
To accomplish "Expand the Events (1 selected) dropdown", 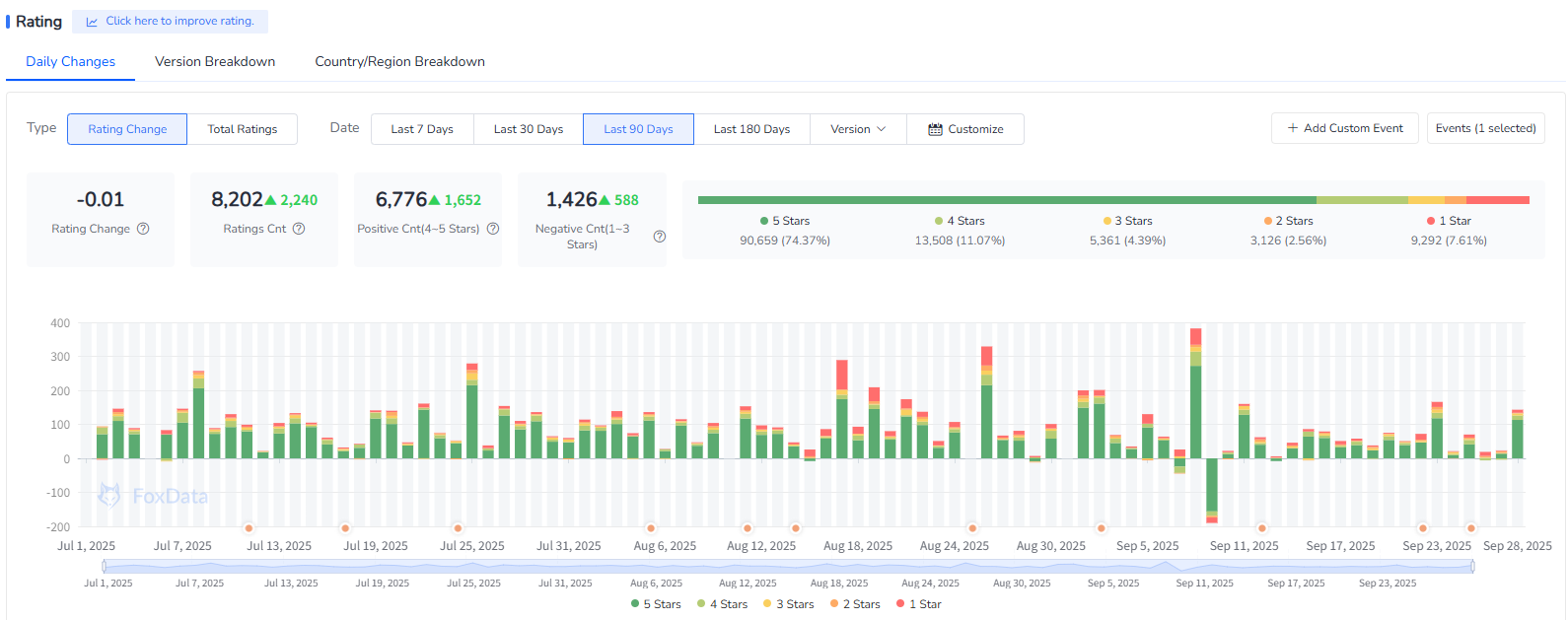I will click(1485, 128).
